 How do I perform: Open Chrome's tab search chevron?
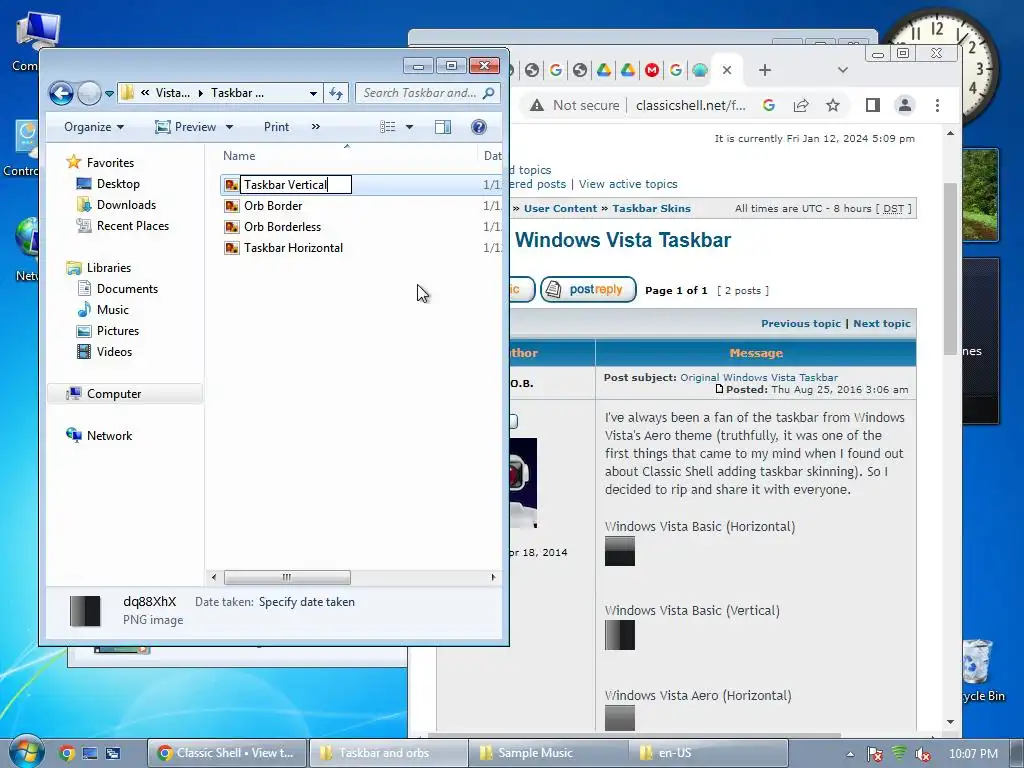point(842,70)
